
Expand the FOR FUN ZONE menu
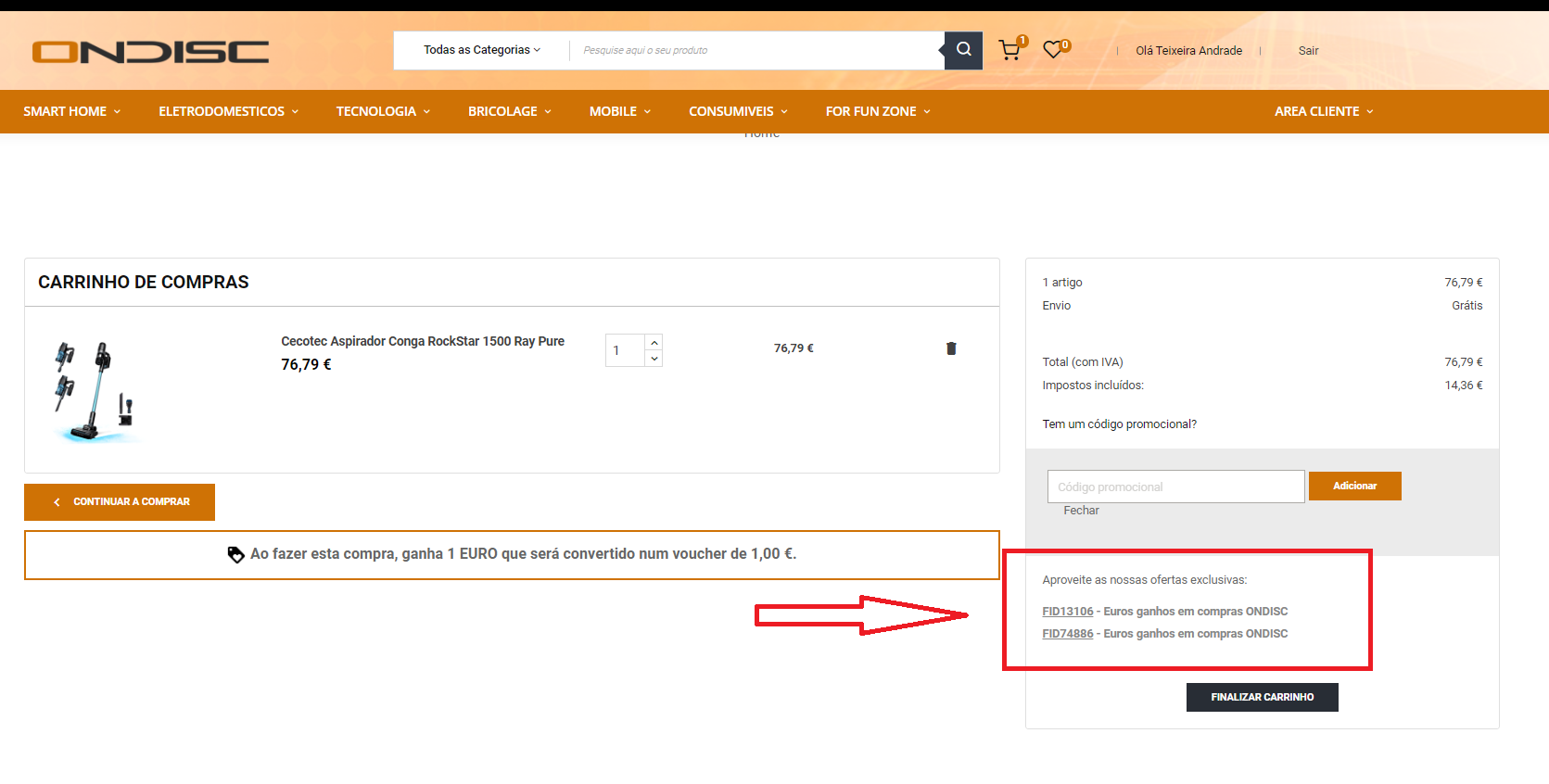(878, 111)
